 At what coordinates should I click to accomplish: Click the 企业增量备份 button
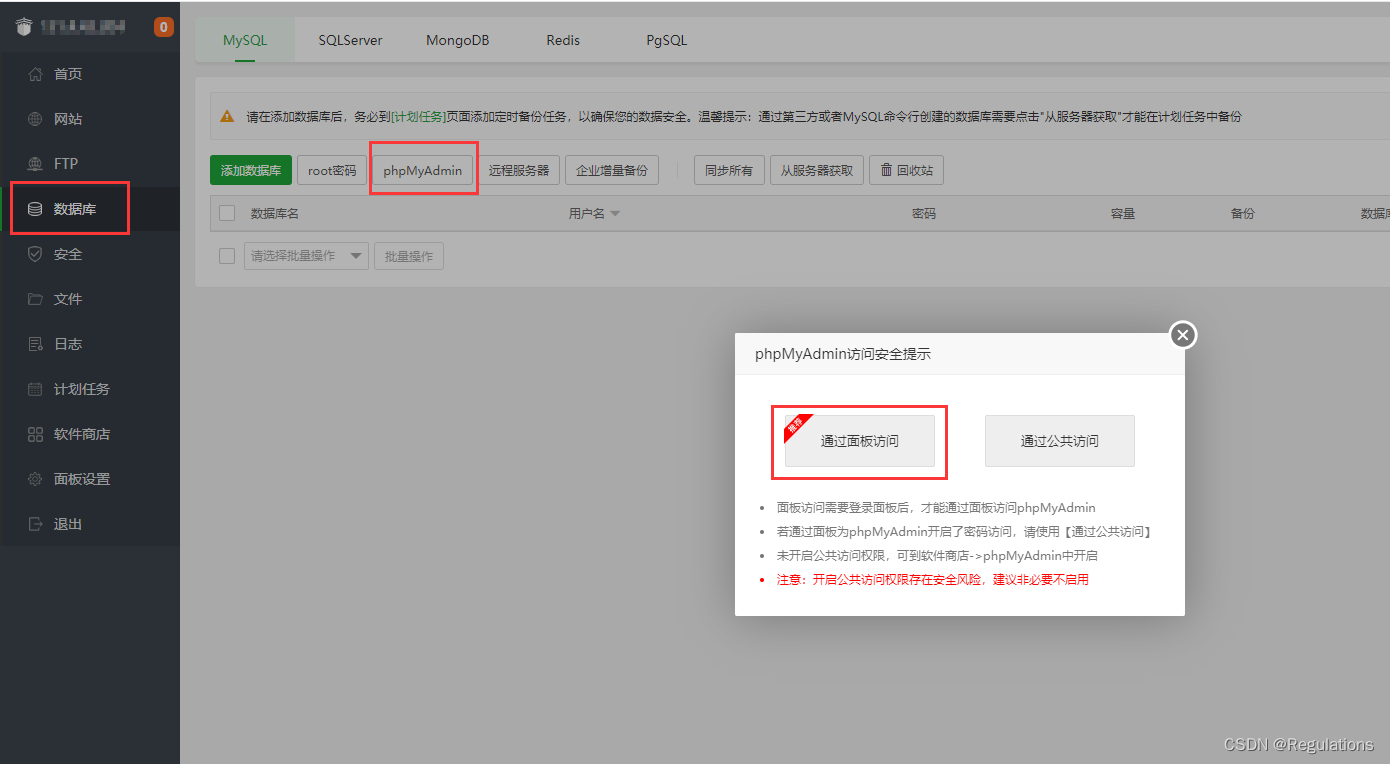(x=612, y=170)
